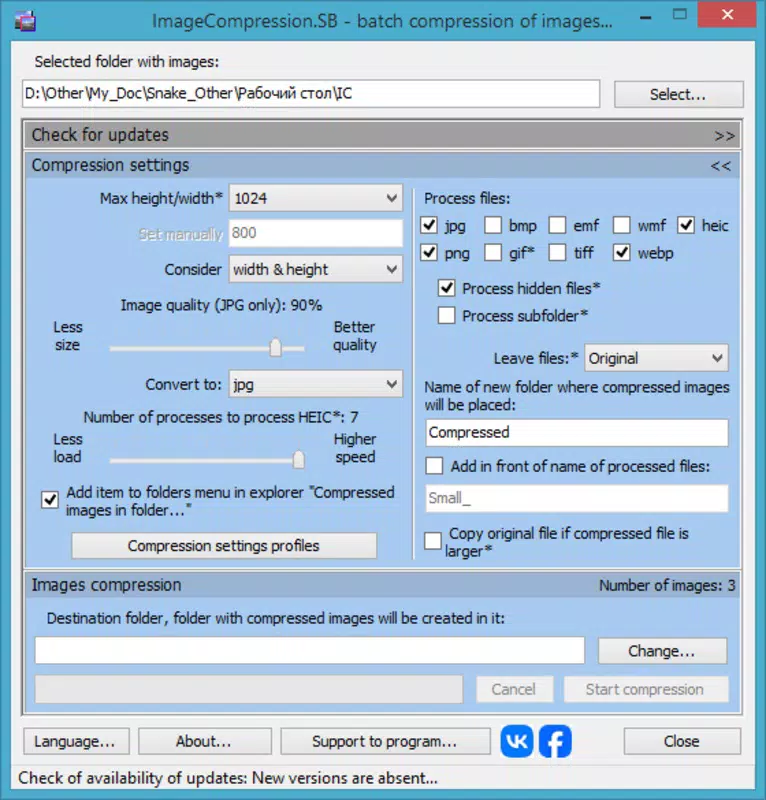Screen dimensions: 766x800
Task: Open the VK social link icon
Action: [516, 741]
